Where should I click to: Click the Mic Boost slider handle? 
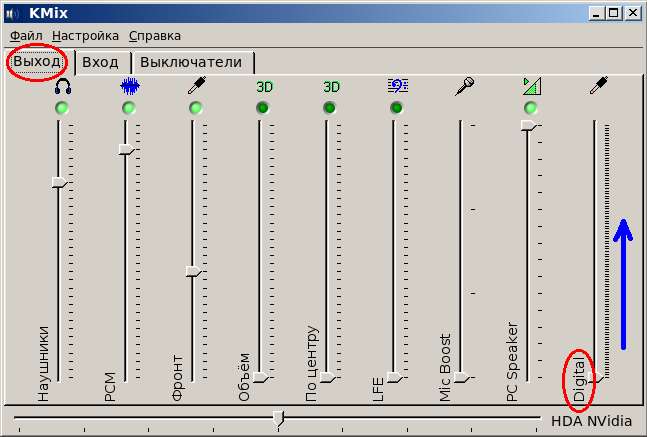tap(462, 377)
